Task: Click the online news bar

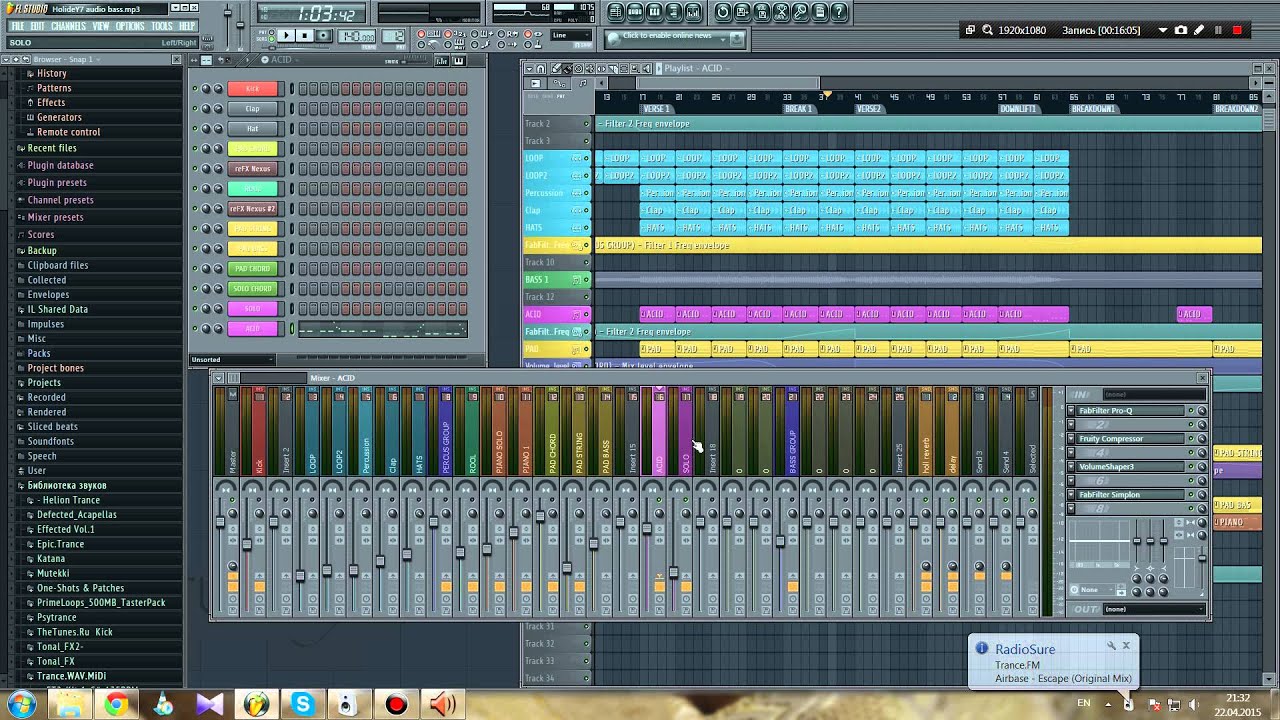Action: (675, 38)
